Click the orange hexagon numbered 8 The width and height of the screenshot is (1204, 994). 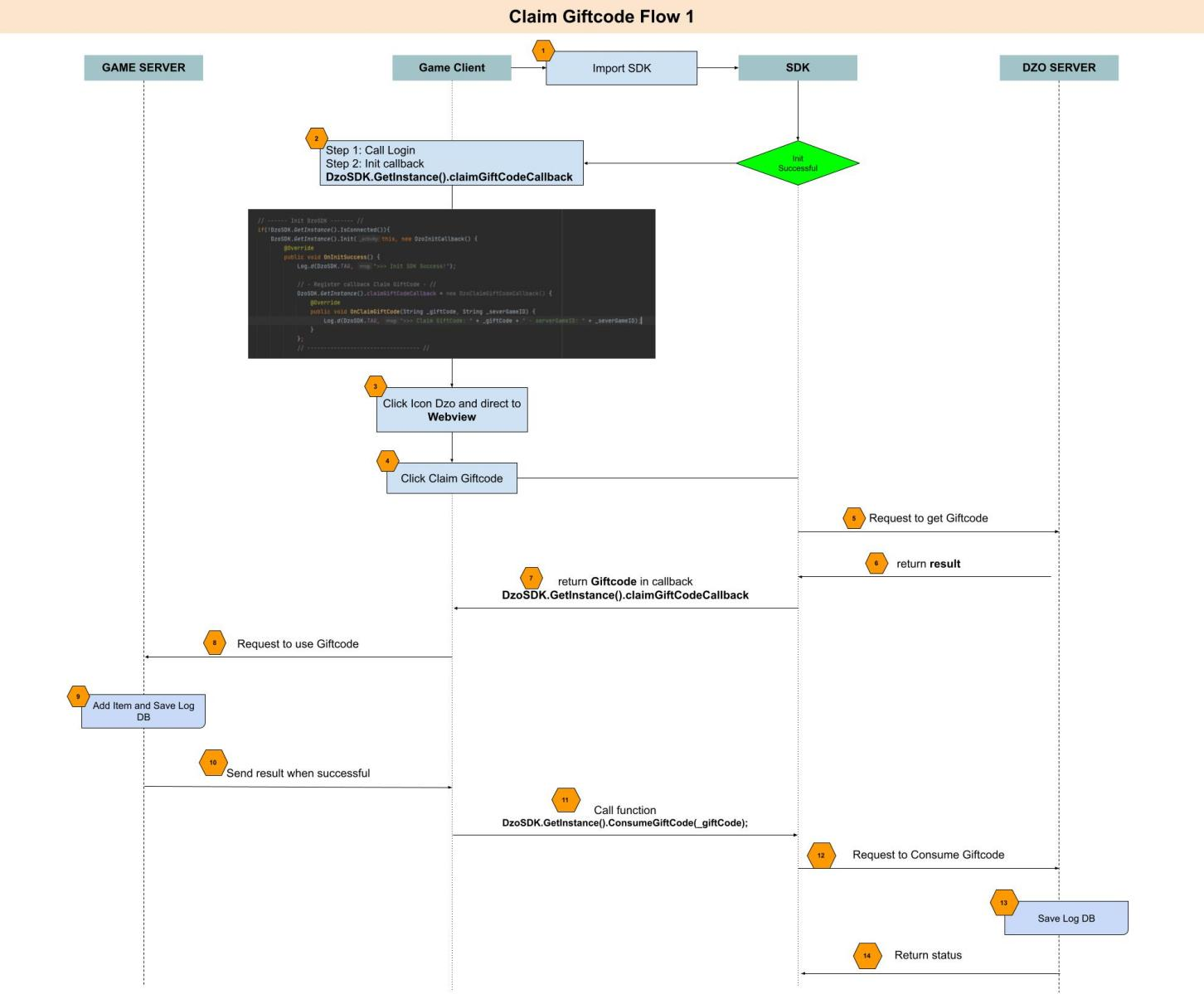(215, 642)
